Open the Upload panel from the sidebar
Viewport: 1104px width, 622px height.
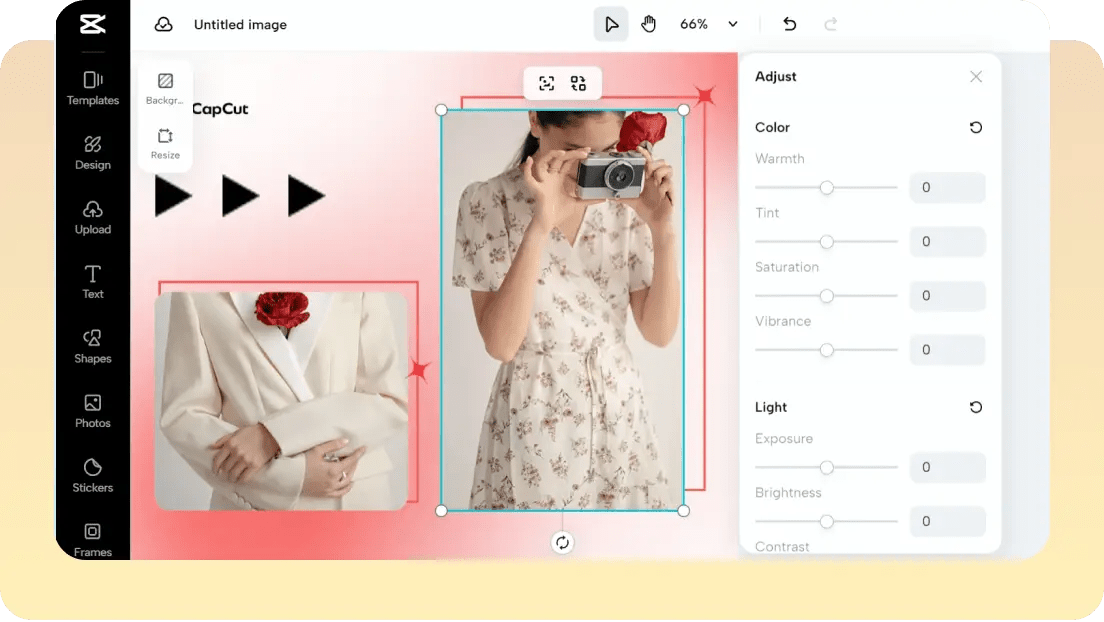point(92,217)
